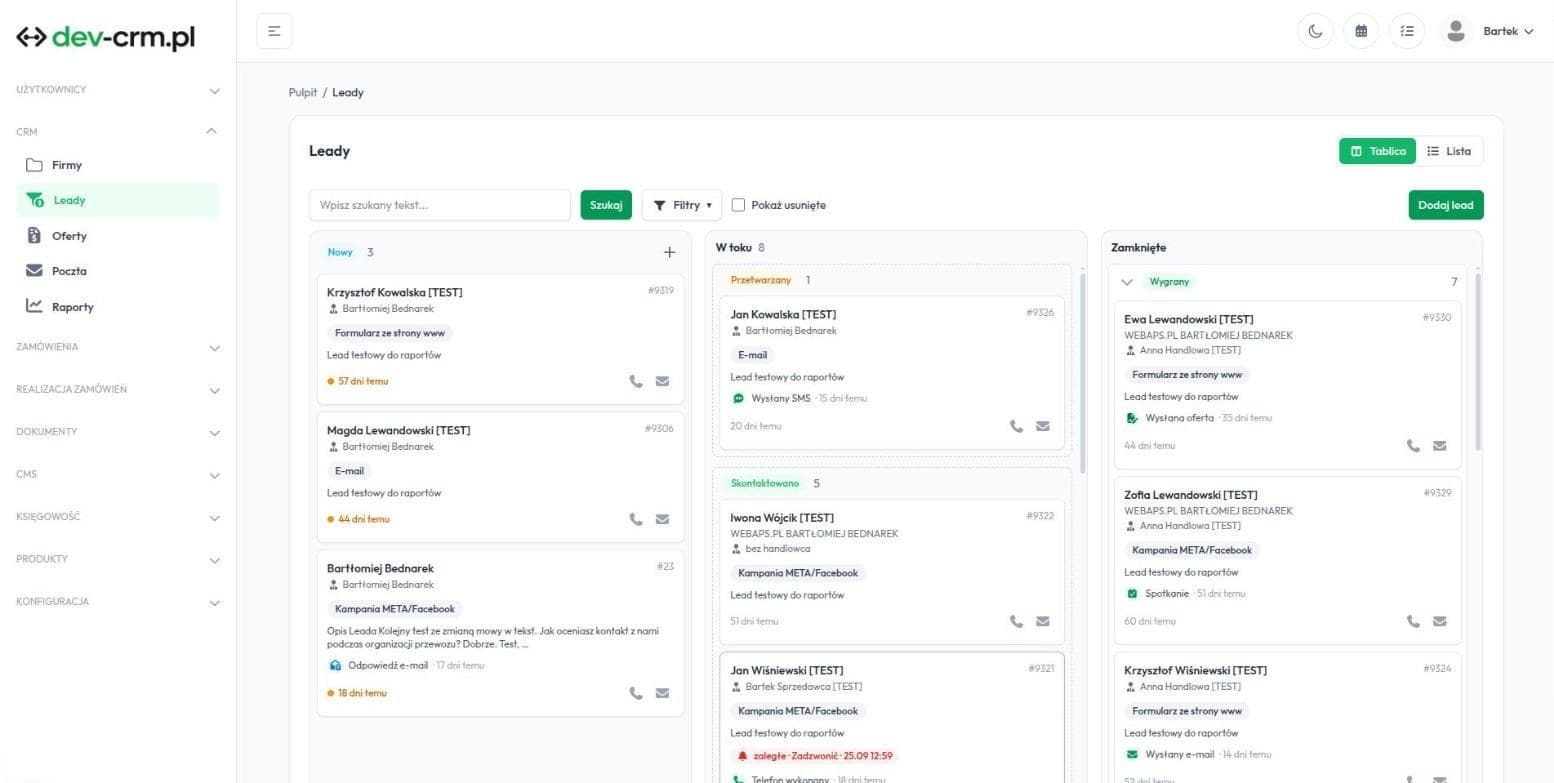Viewport: 1554px width, 783px height.
Task: Open the Krzysztof Wiśniewski [TEST] lead card
Action: [1288, 718]
